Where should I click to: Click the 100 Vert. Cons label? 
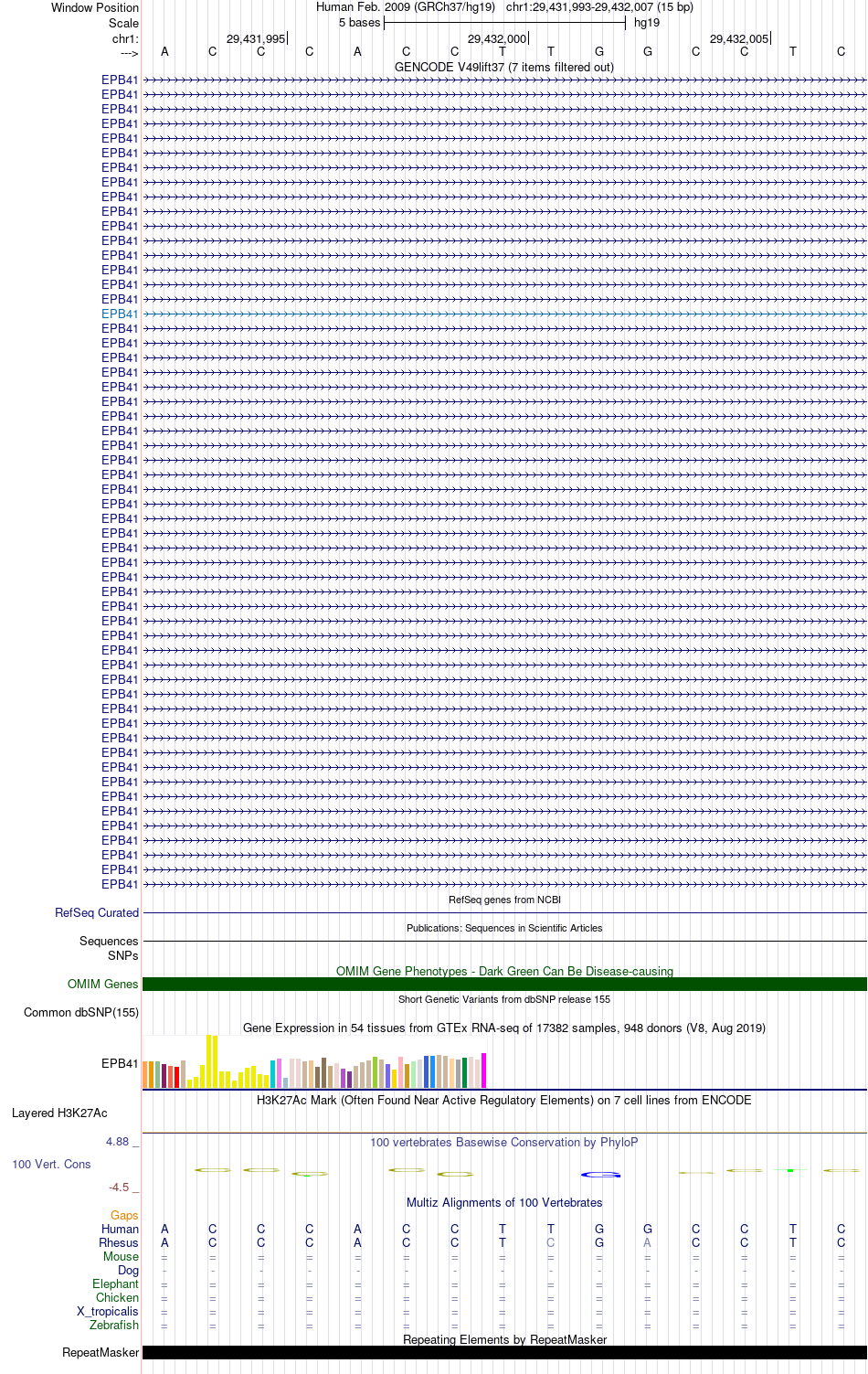(x=51, y=1164)
